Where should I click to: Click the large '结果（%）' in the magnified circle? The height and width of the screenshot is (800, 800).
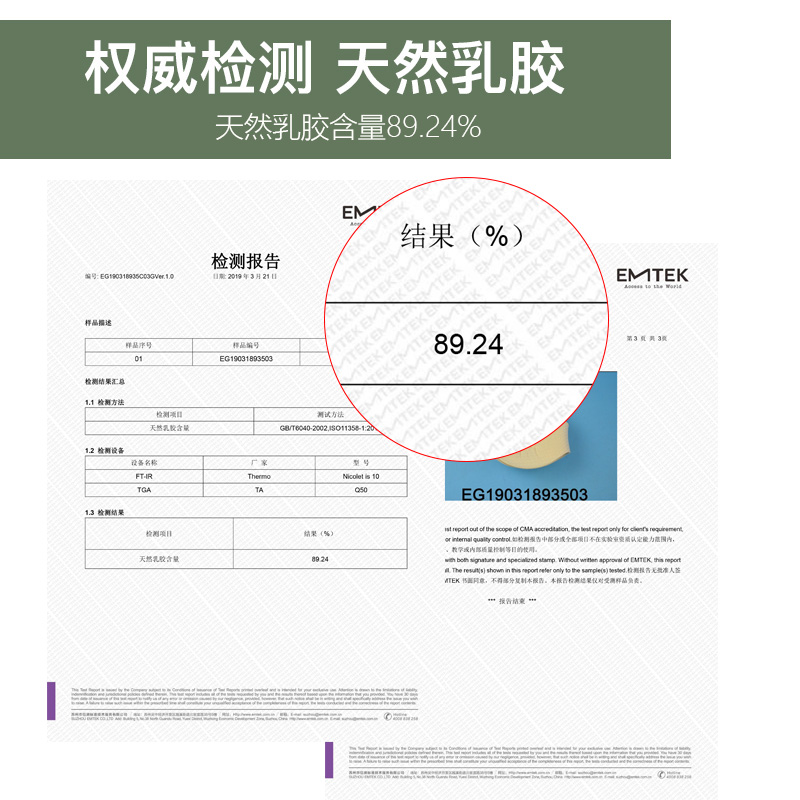(x=463, y=236)
